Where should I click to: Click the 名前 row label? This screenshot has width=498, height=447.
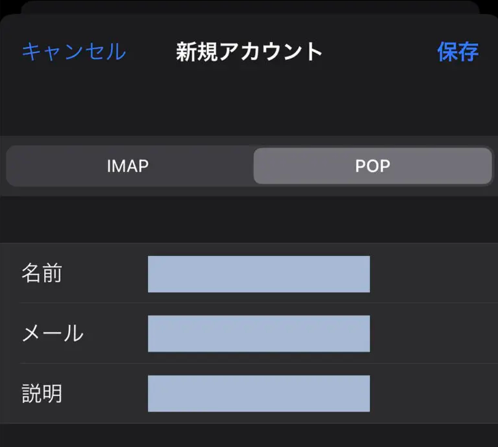tap(42, 273)
